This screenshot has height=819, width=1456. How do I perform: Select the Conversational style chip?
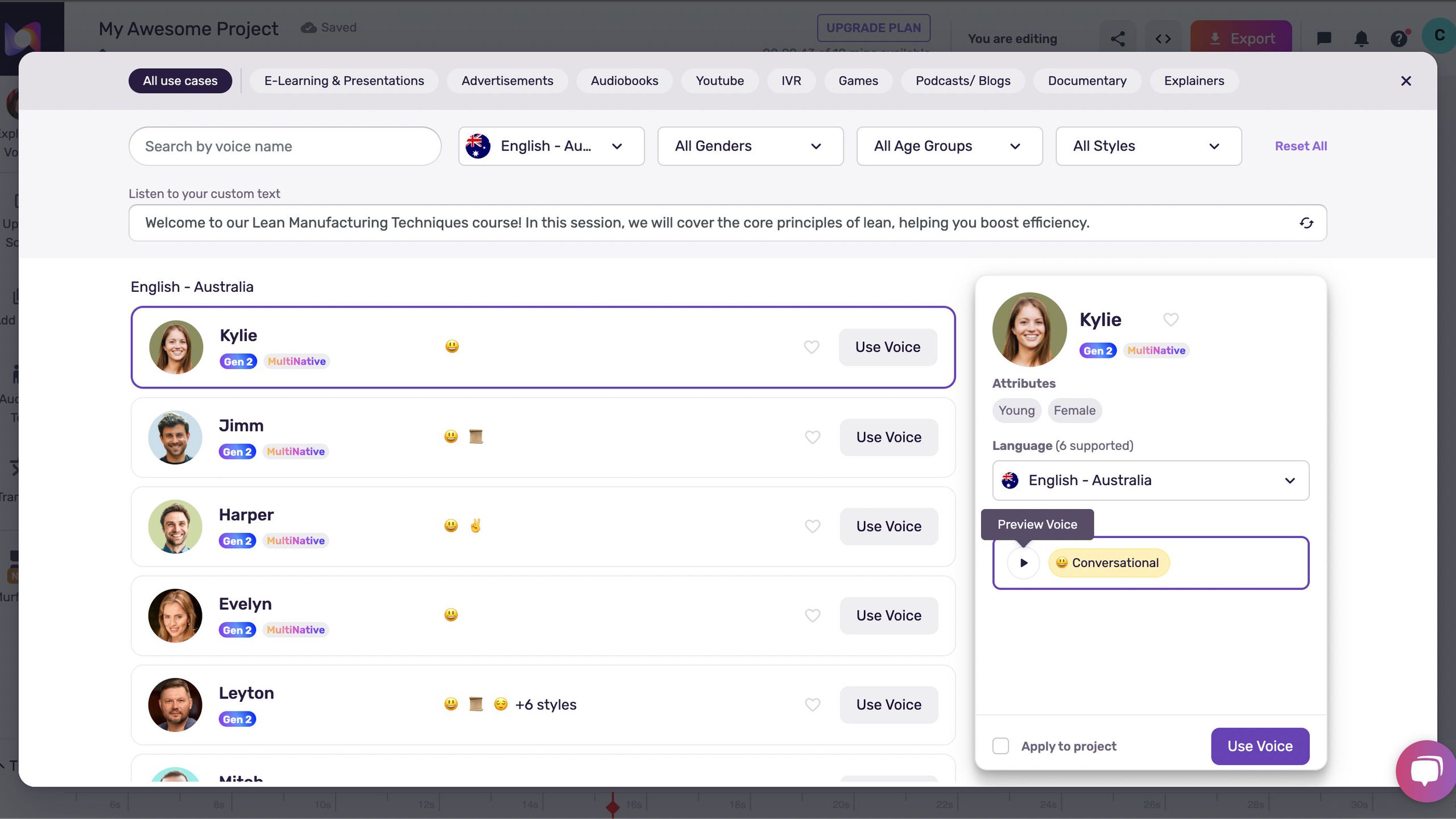coord(1108,563)
